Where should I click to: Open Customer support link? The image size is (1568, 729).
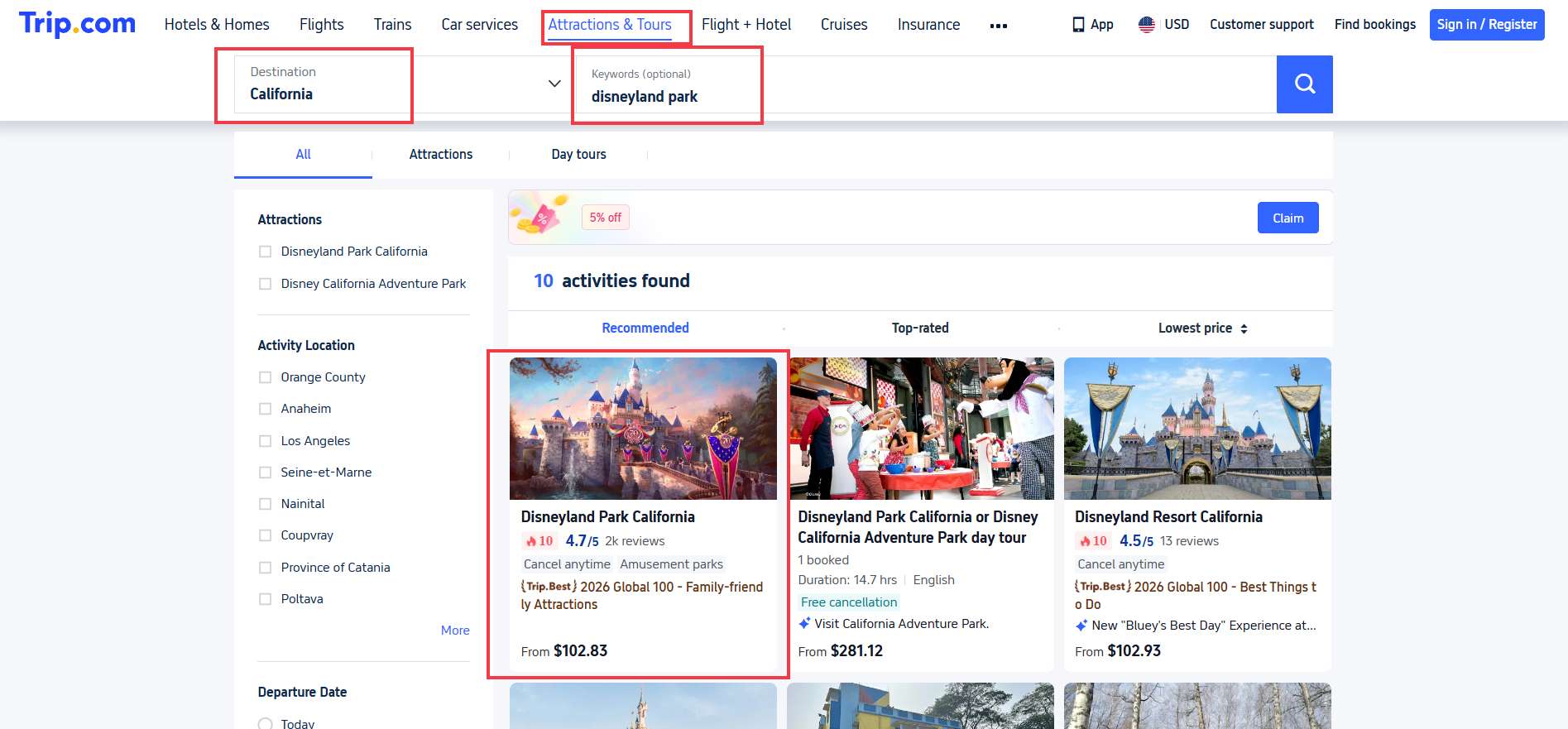point(1262,25)
